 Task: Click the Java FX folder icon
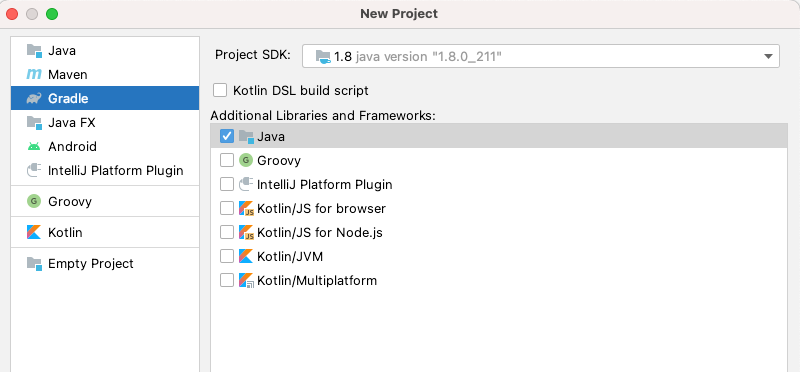34,122
